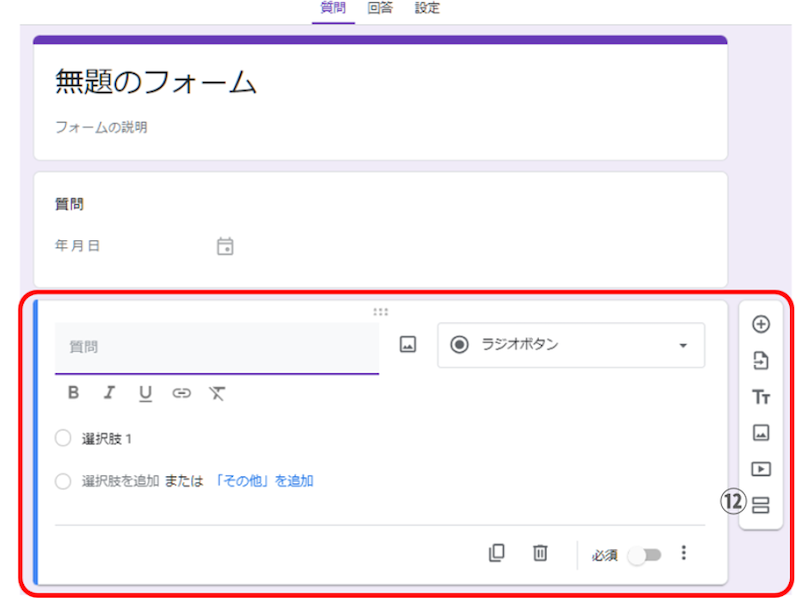804x598 pixels.
Task: Add a new question with the plus icon
Action: point(760,323)
